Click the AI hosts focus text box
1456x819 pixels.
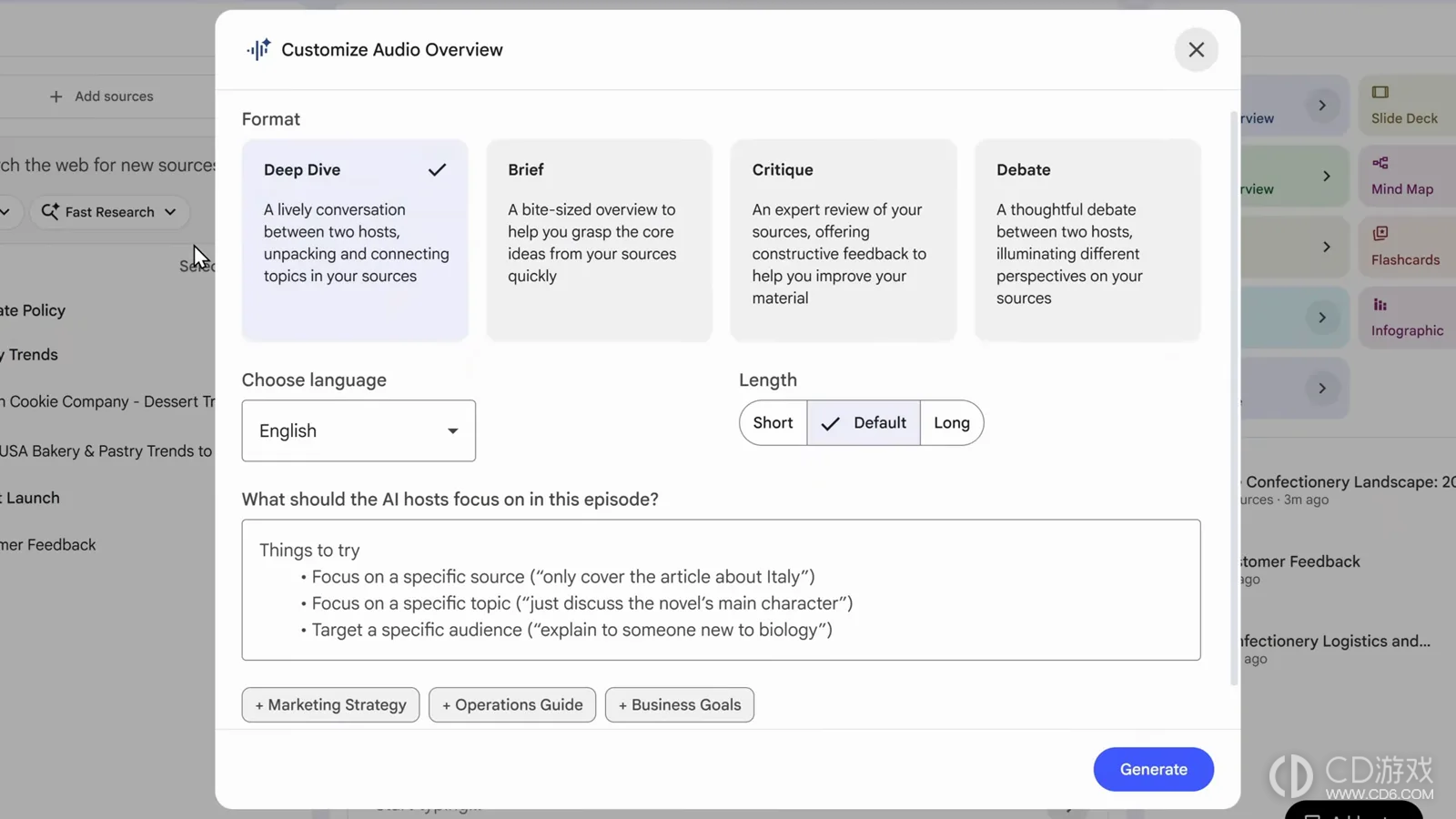tap(721, 590)
